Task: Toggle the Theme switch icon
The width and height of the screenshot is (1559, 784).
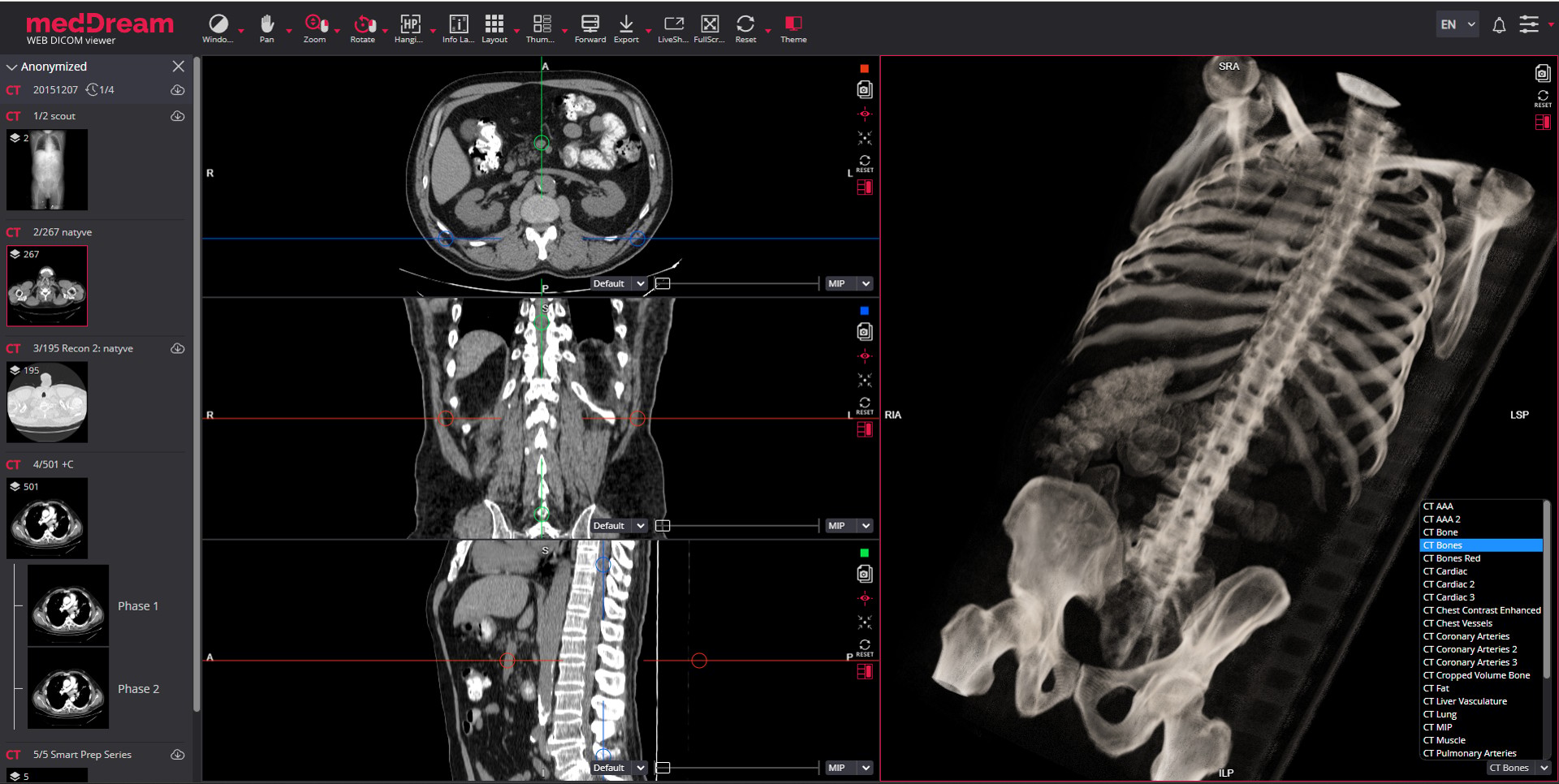Action: click(793, 28)
